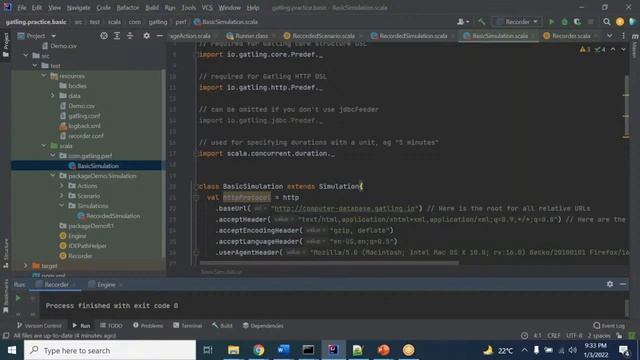Switch to Engine run tab
This screenshot has width=640, height=360.
point(106,284)
